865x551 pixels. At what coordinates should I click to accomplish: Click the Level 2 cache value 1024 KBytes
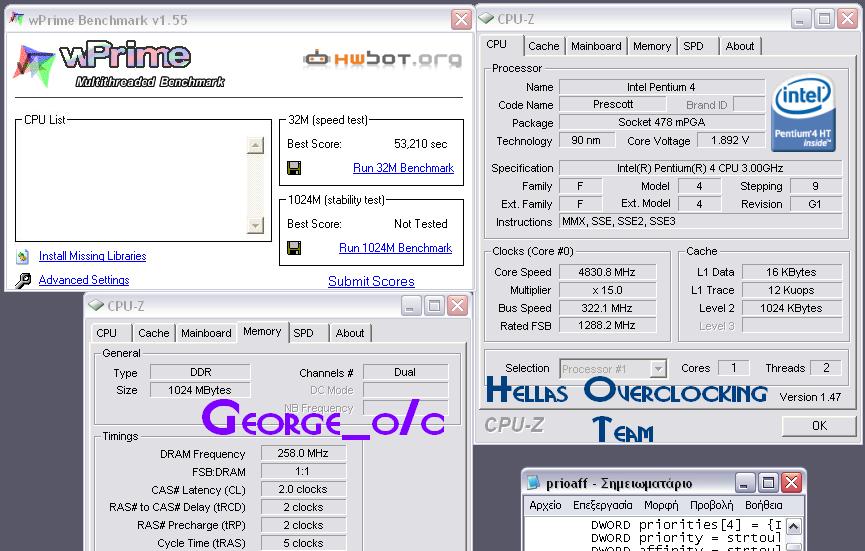click(x=792, y=308)
